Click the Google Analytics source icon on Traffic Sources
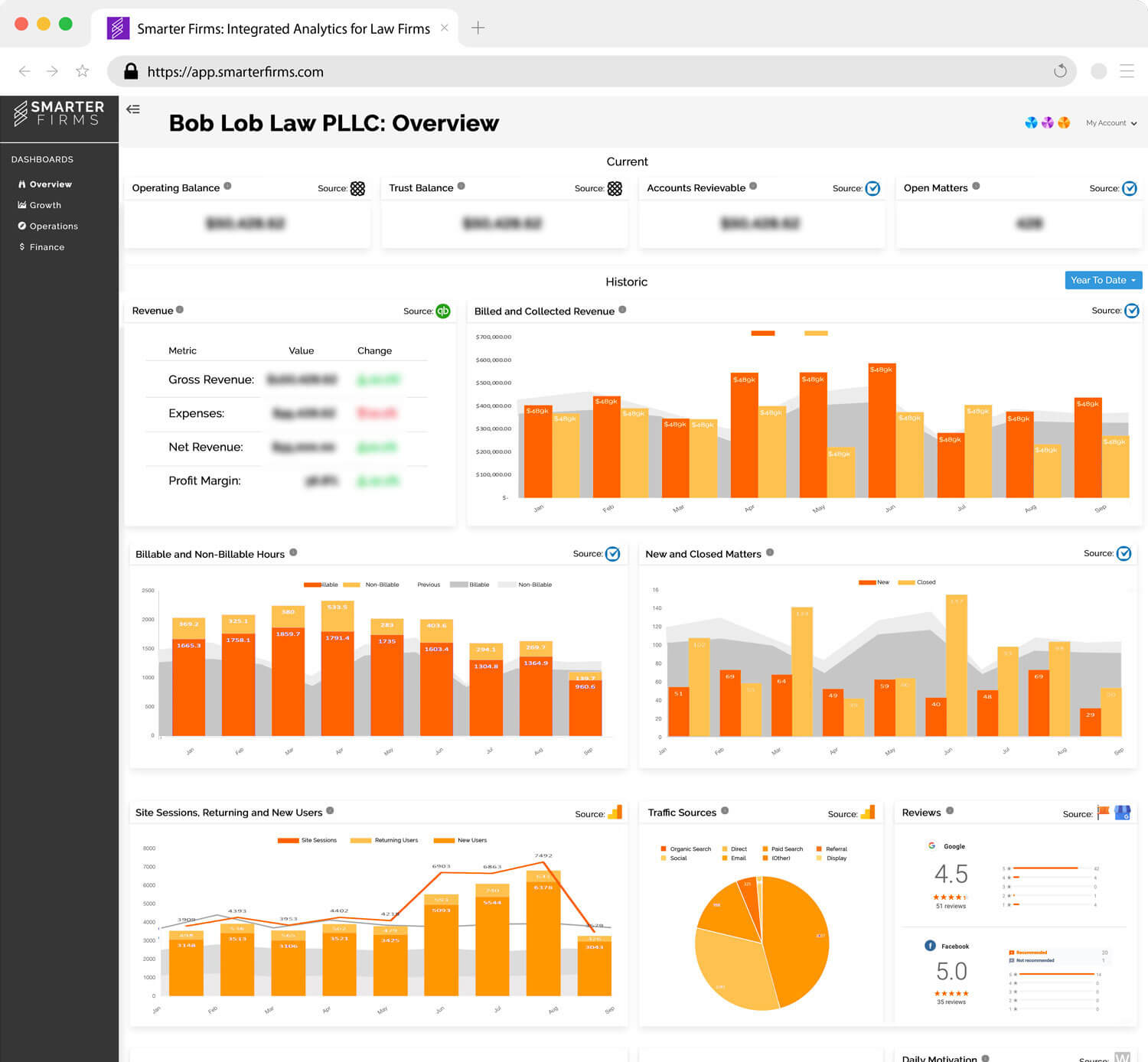Screen dimensions: 1148x1062 [868, 813]
